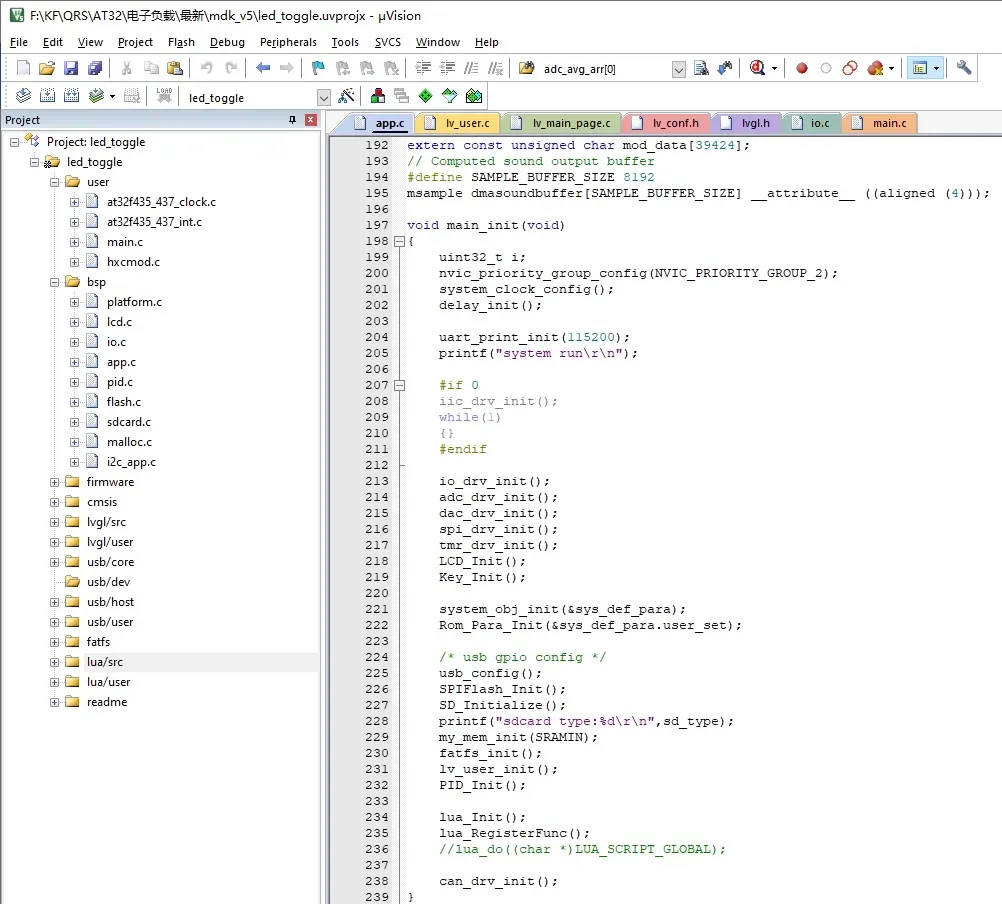Select the usb/dev folder

coord(108,582)
